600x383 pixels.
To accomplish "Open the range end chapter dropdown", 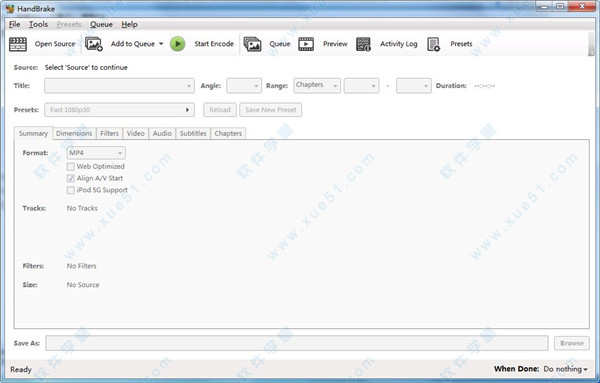I will pyautogui.click(x=414, y=86).
